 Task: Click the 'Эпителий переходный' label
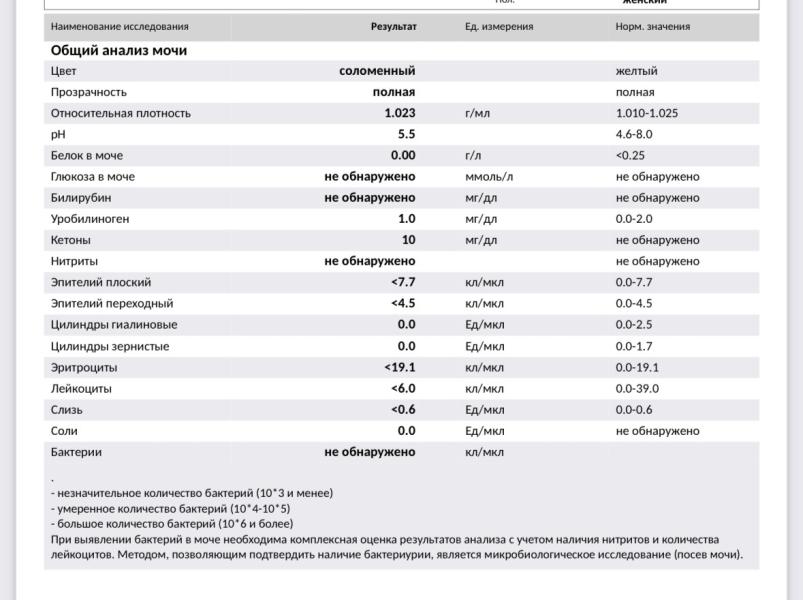(x=112, y=304)
